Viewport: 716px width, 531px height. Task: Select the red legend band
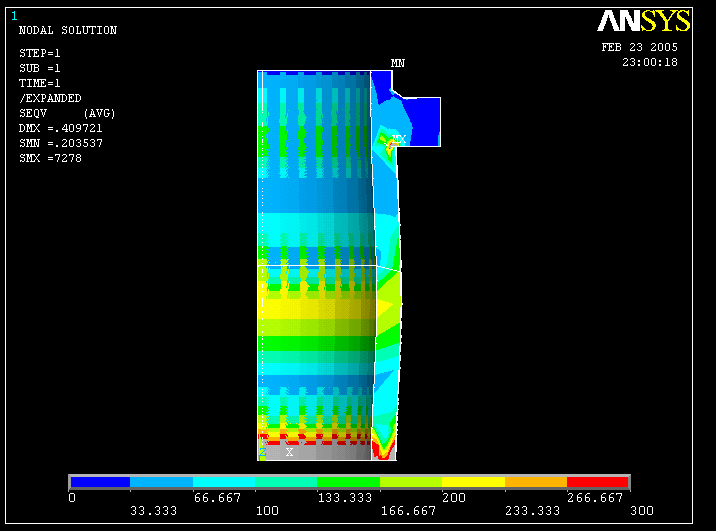pos(598,482)
